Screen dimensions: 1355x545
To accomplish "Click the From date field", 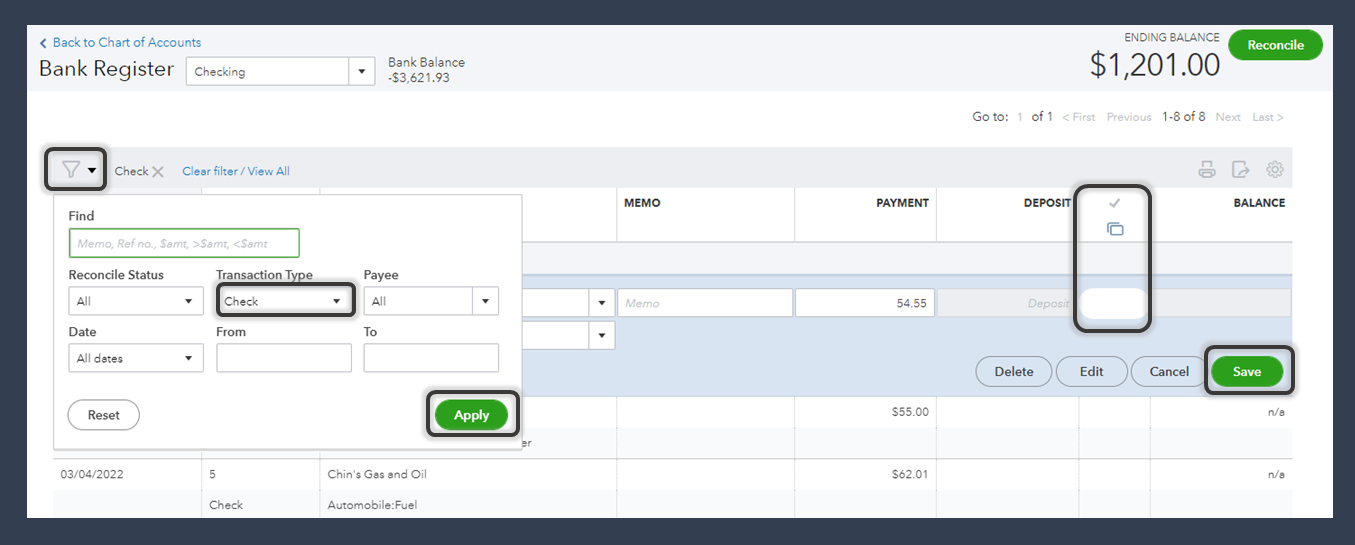I will (284, 358).
